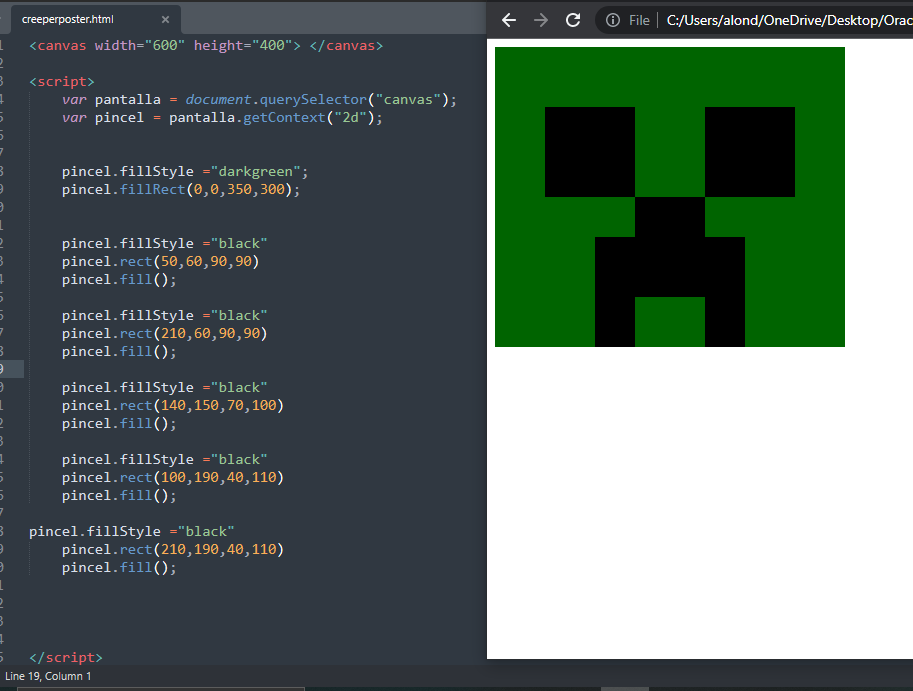Click the 'var pincel' declaration line

point(222,118)
